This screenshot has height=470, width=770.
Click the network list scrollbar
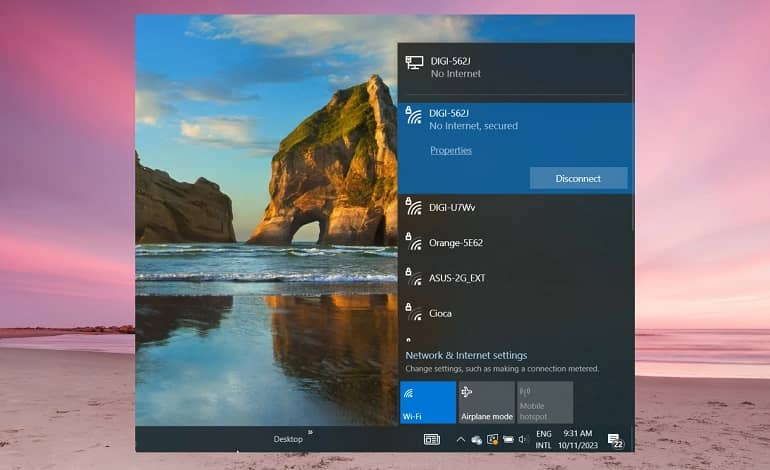(x=632, y=142)
